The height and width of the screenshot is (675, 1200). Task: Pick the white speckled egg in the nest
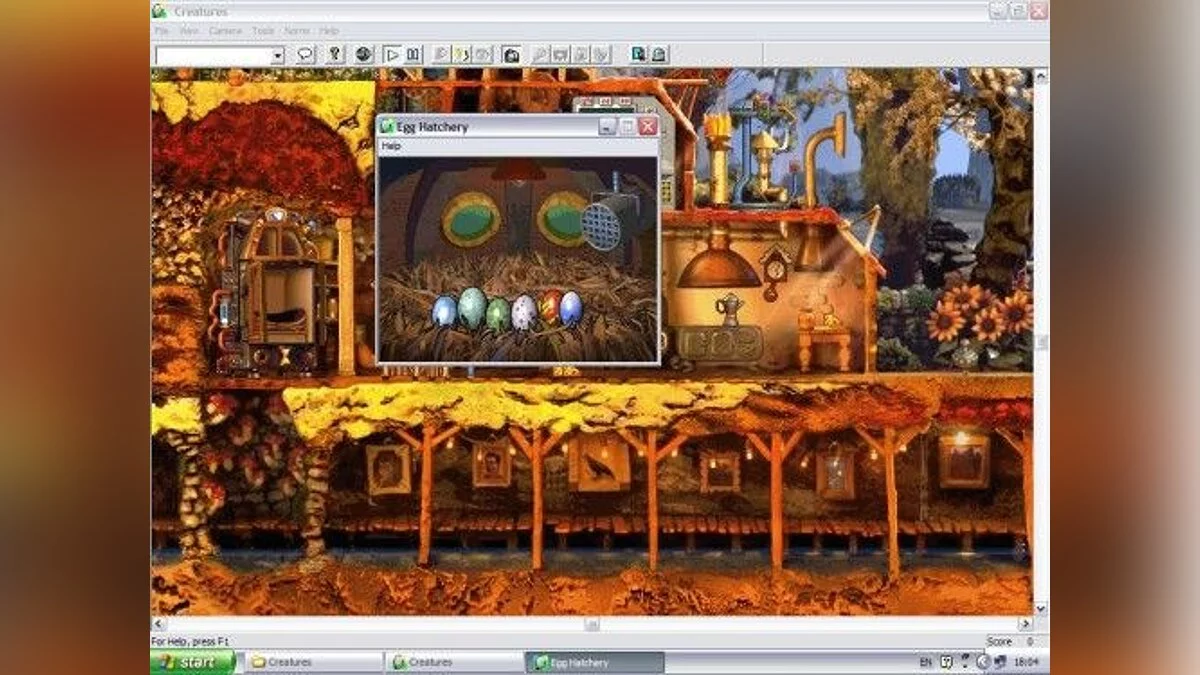coord(524,313)
